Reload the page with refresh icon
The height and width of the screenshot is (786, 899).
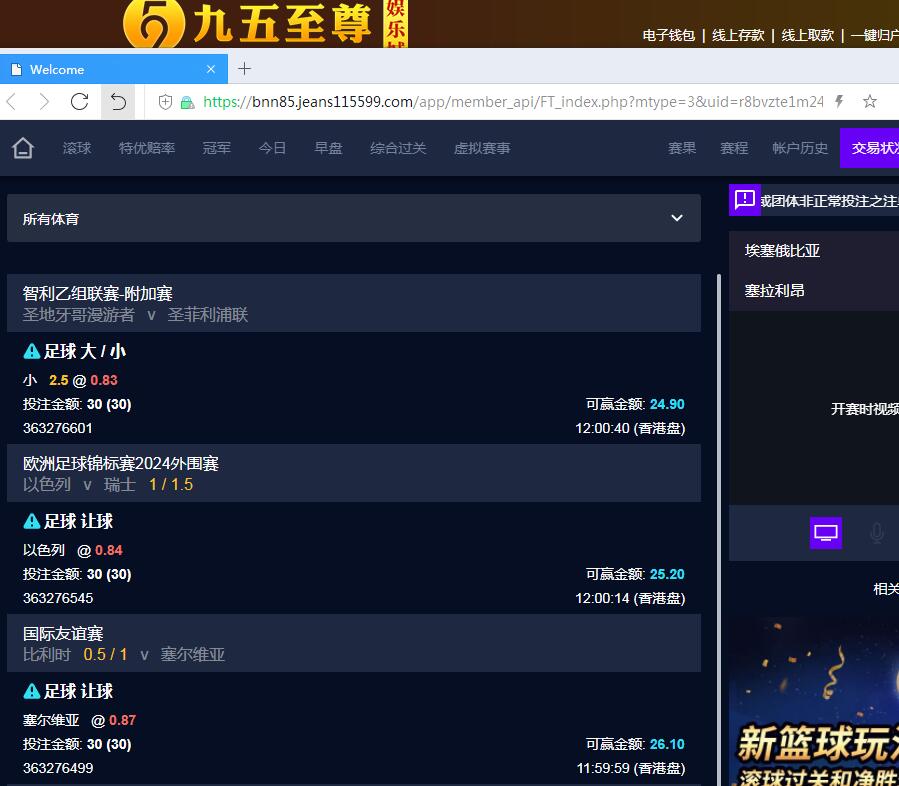(79, 102)
